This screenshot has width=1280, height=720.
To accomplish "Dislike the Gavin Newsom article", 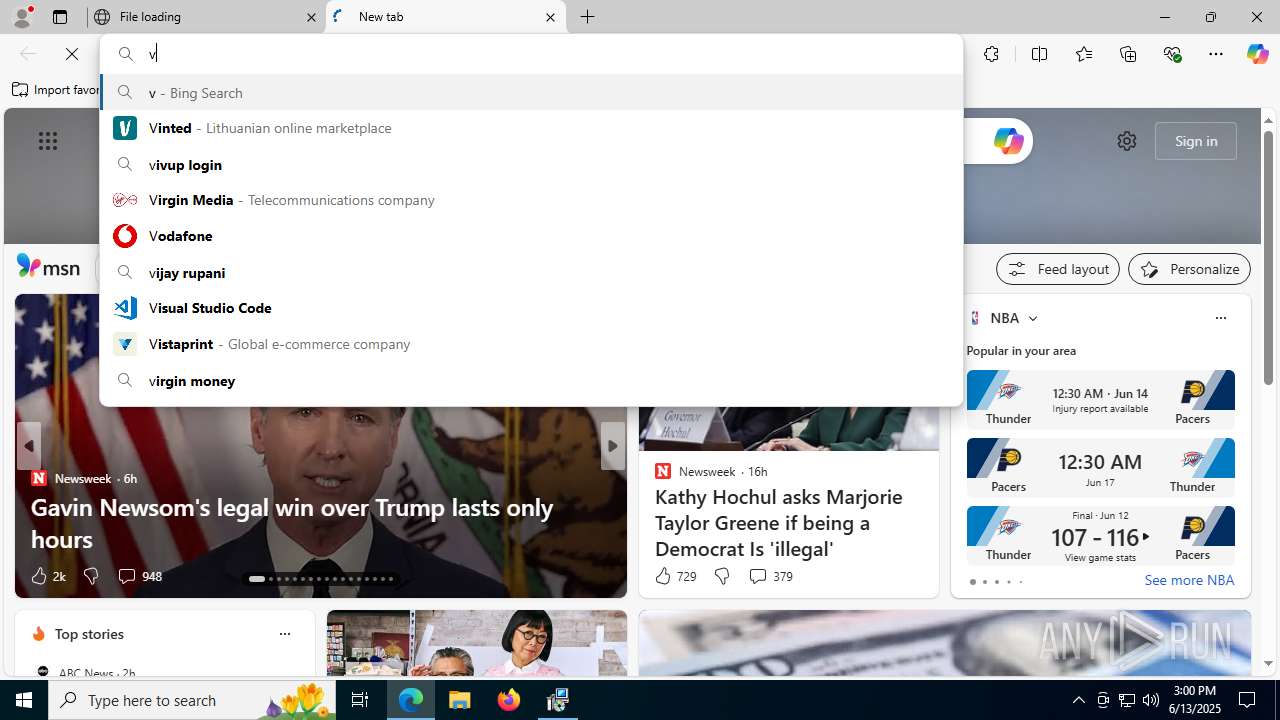I will pos(91,576).
